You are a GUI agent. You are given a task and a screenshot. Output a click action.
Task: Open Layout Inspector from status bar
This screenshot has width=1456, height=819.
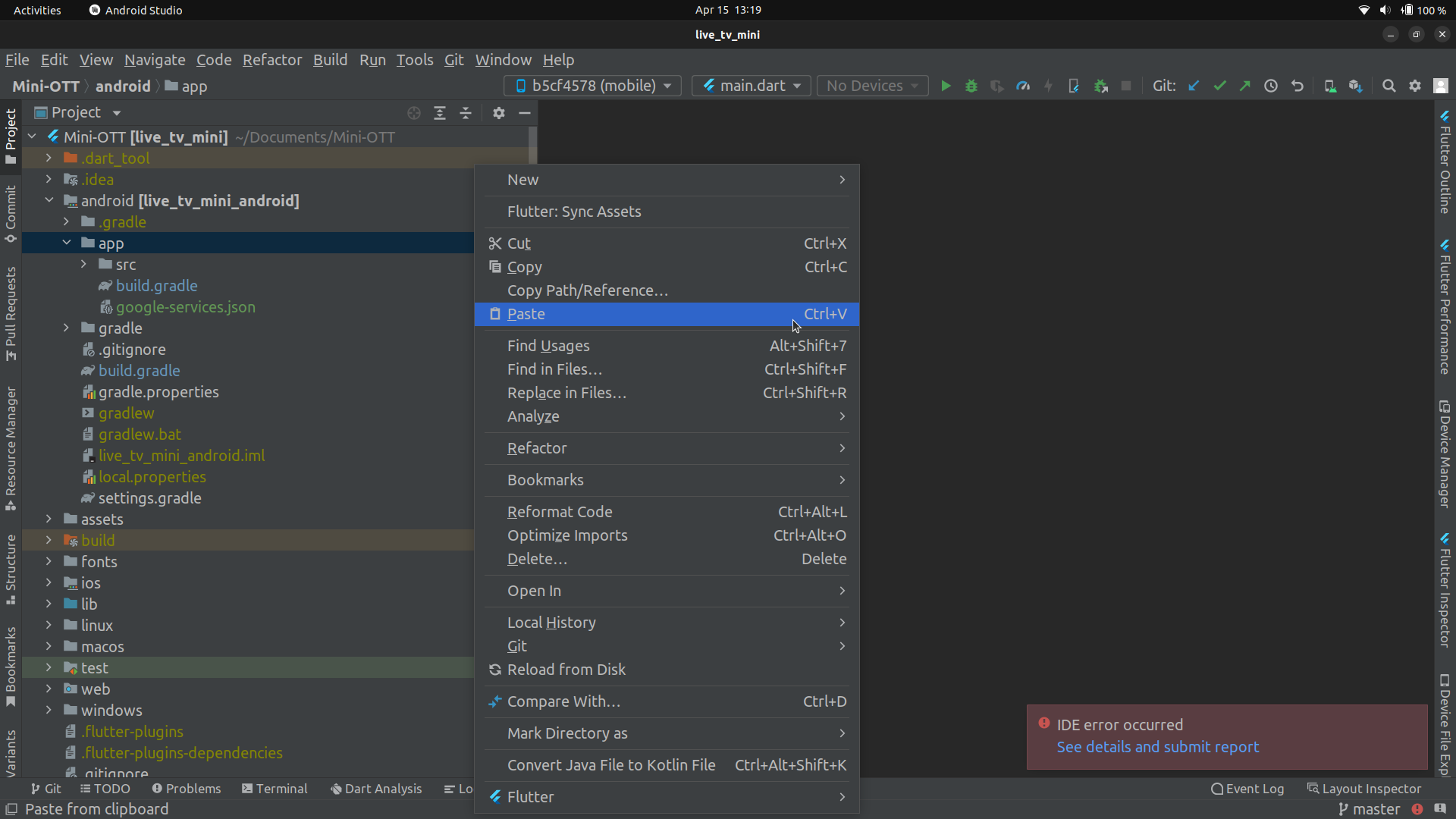coord(1364,789)
